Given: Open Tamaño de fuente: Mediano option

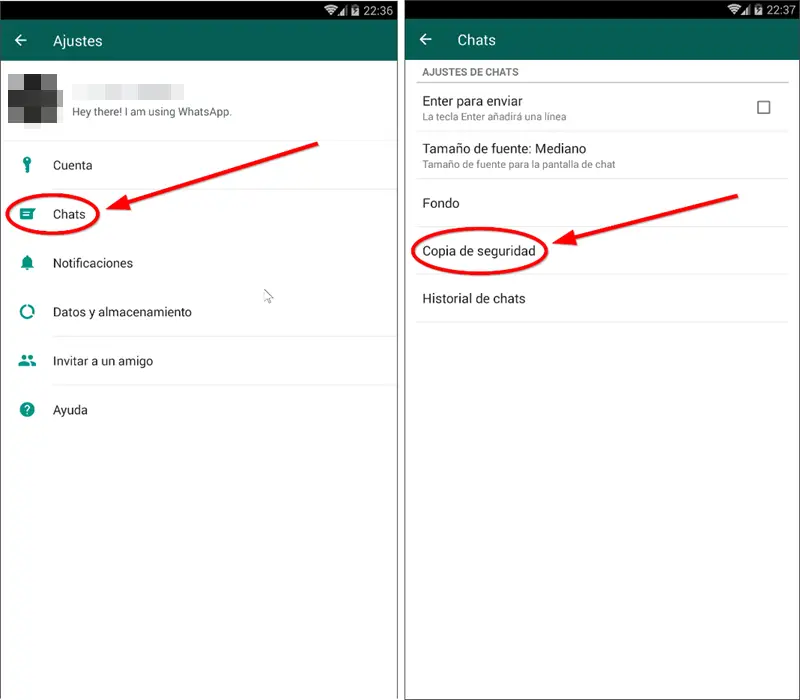Looking at the screenshot, I should (602, 156).
